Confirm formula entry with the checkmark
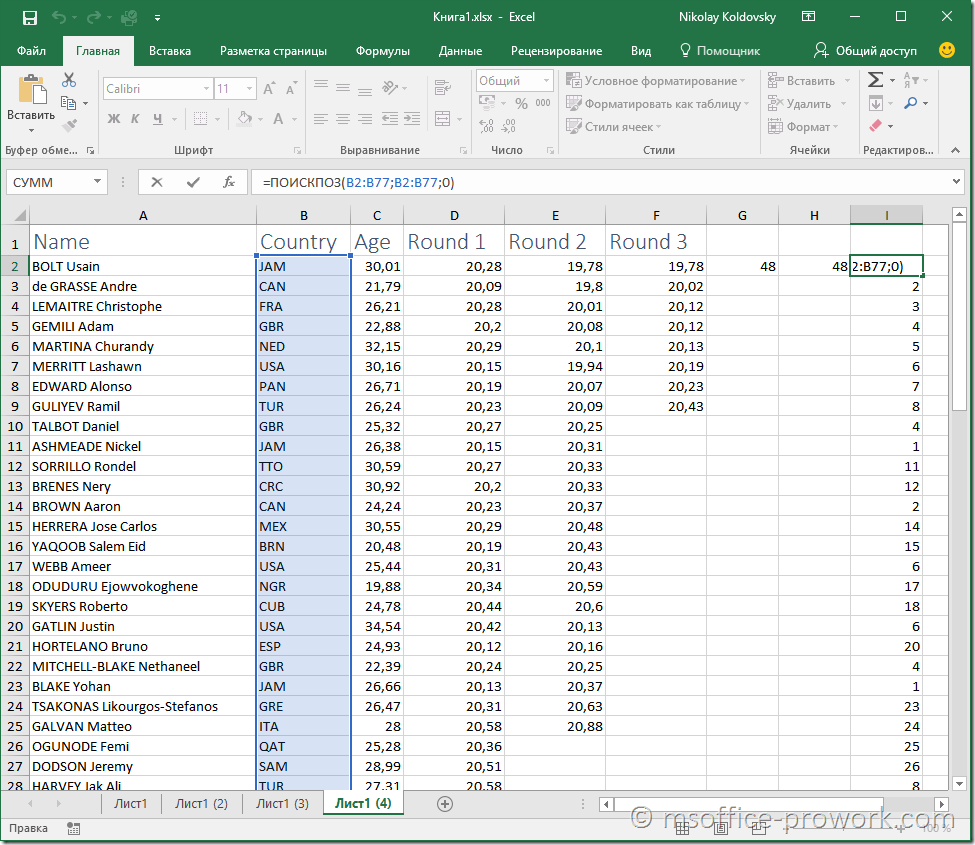The width and height of the screenshot is (975, 845). 193,182
